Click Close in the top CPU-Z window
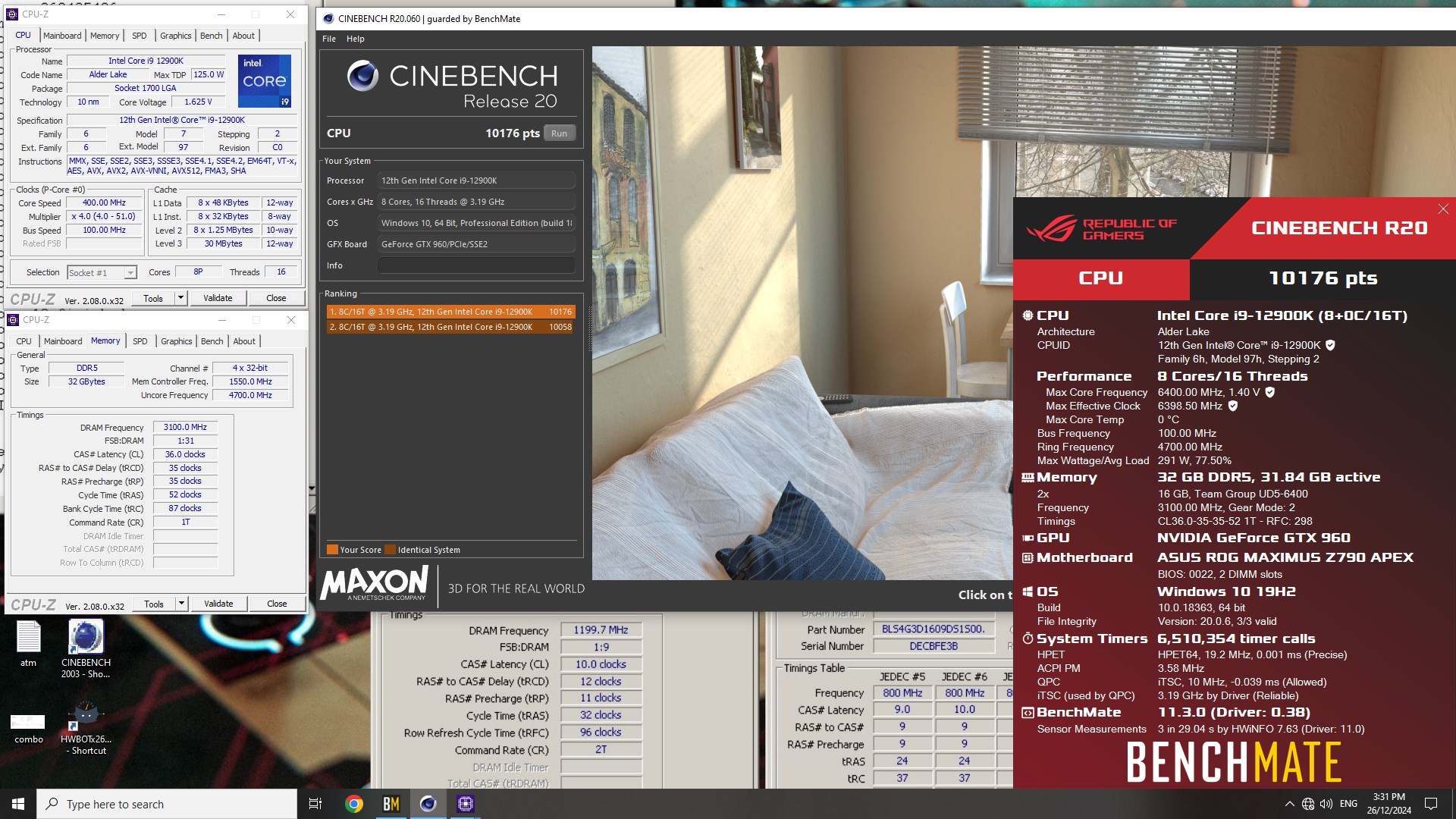 point(276,298)
